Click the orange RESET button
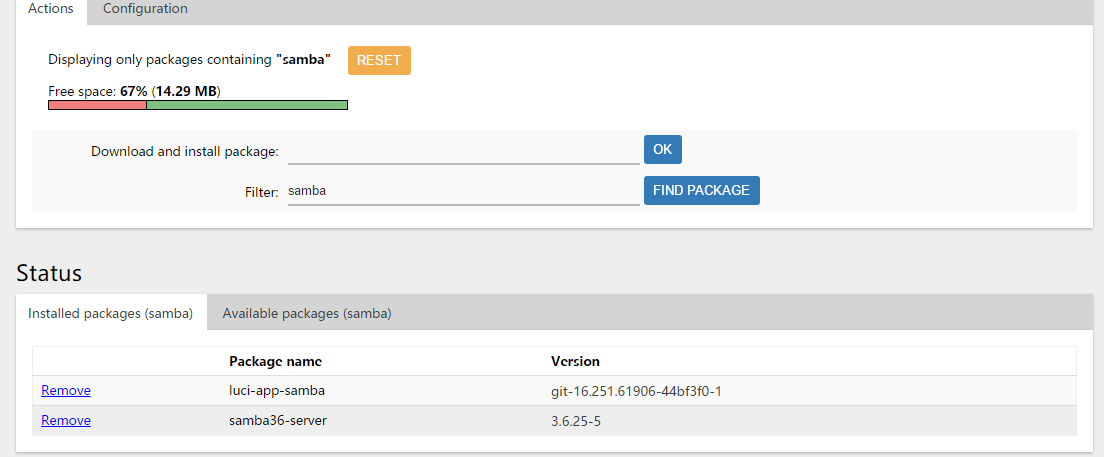This screenshot has width=1104, height=457. pyautogui.click(x=379, y=61)
